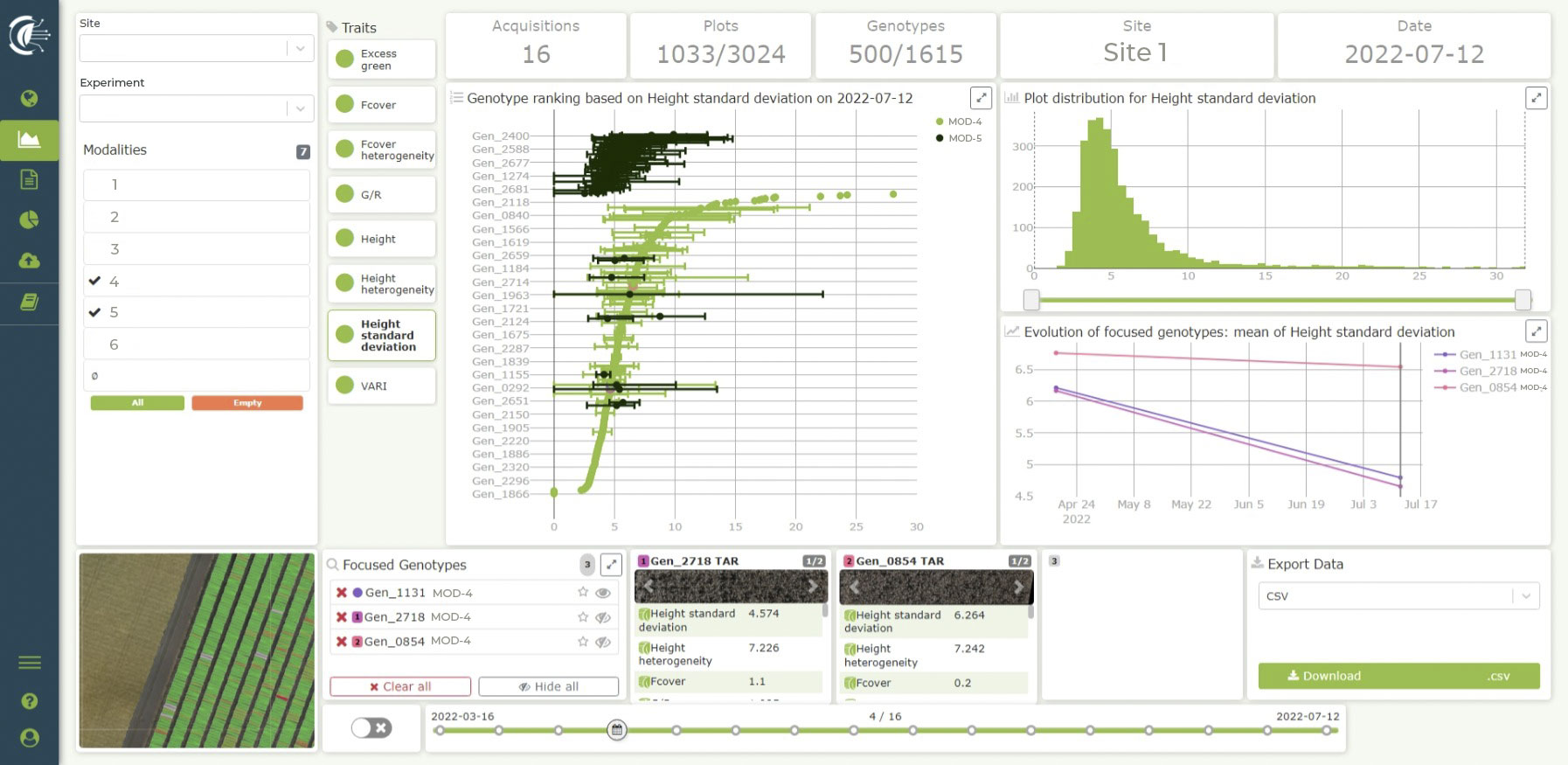
Task: Open the cloud upload page in sidebar
Action: [x=29, y=261]
